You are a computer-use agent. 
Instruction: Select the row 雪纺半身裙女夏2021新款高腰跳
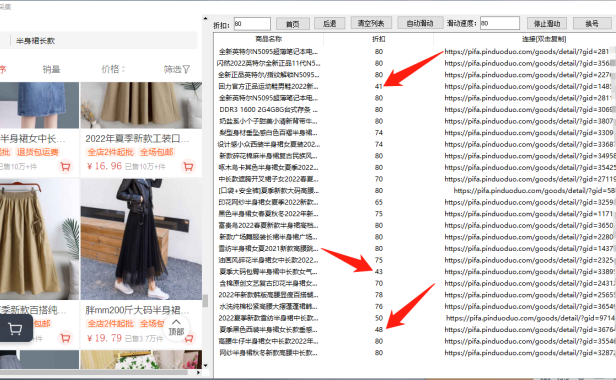pos(268,248)
